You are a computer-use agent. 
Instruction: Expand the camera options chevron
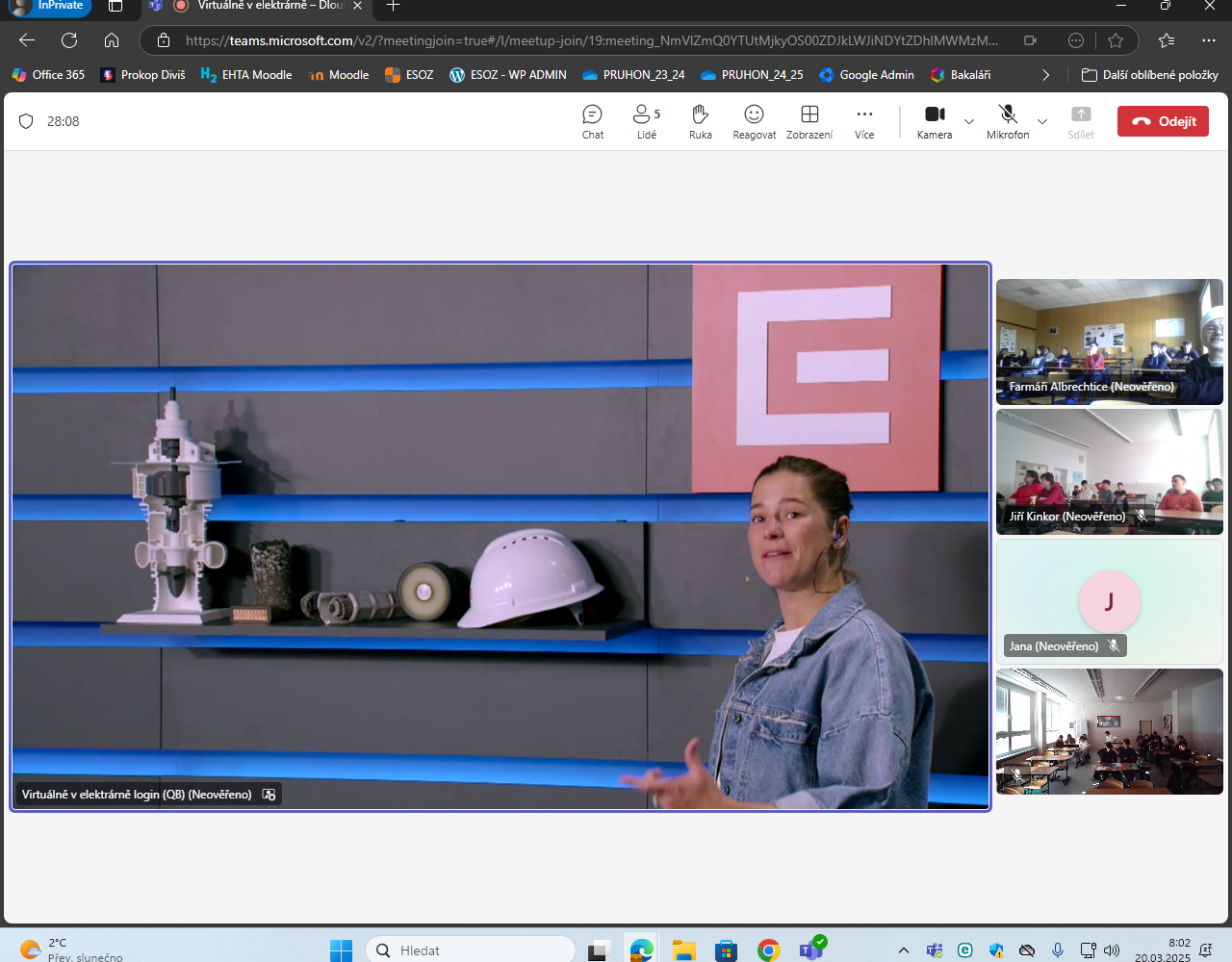click(x=969, y=121)
